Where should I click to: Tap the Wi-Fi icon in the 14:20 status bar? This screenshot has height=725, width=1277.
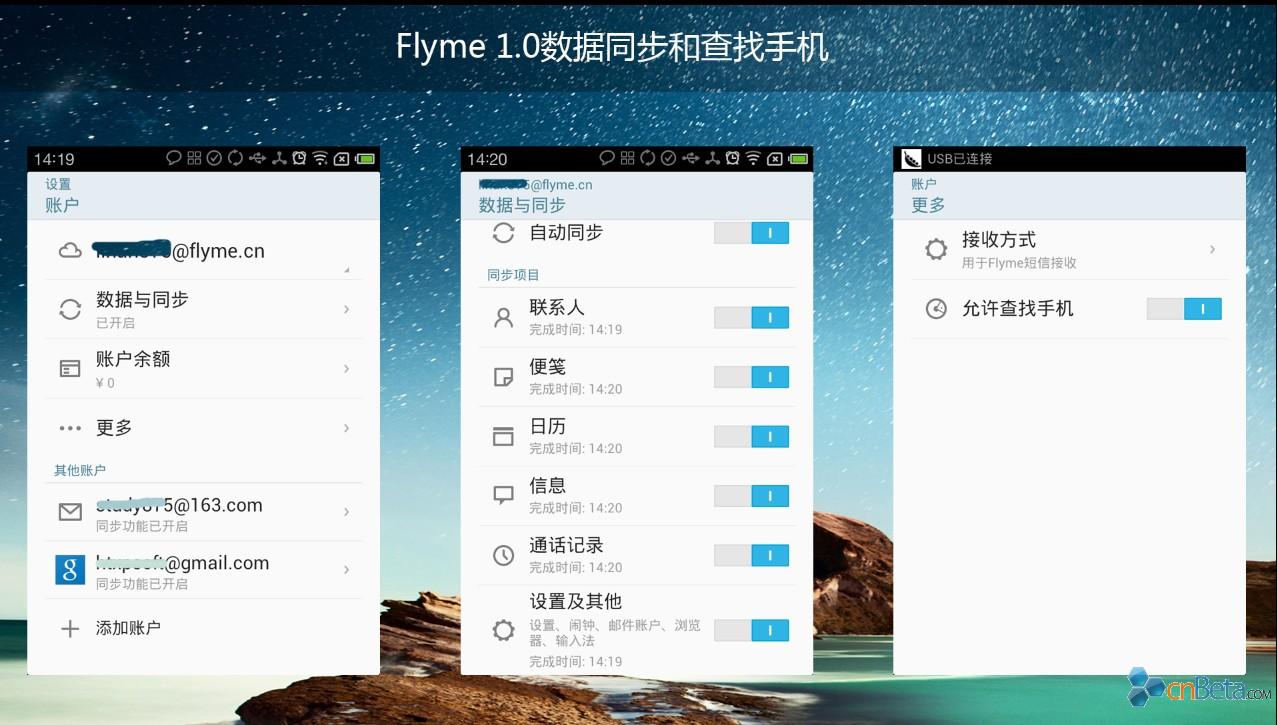click(753, 158)
